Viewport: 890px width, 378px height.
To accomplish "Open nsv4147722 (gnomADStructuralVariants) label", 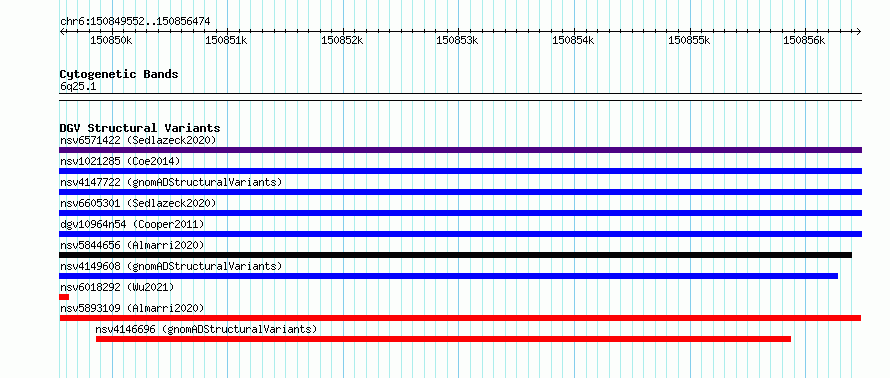I will point(171,182).
